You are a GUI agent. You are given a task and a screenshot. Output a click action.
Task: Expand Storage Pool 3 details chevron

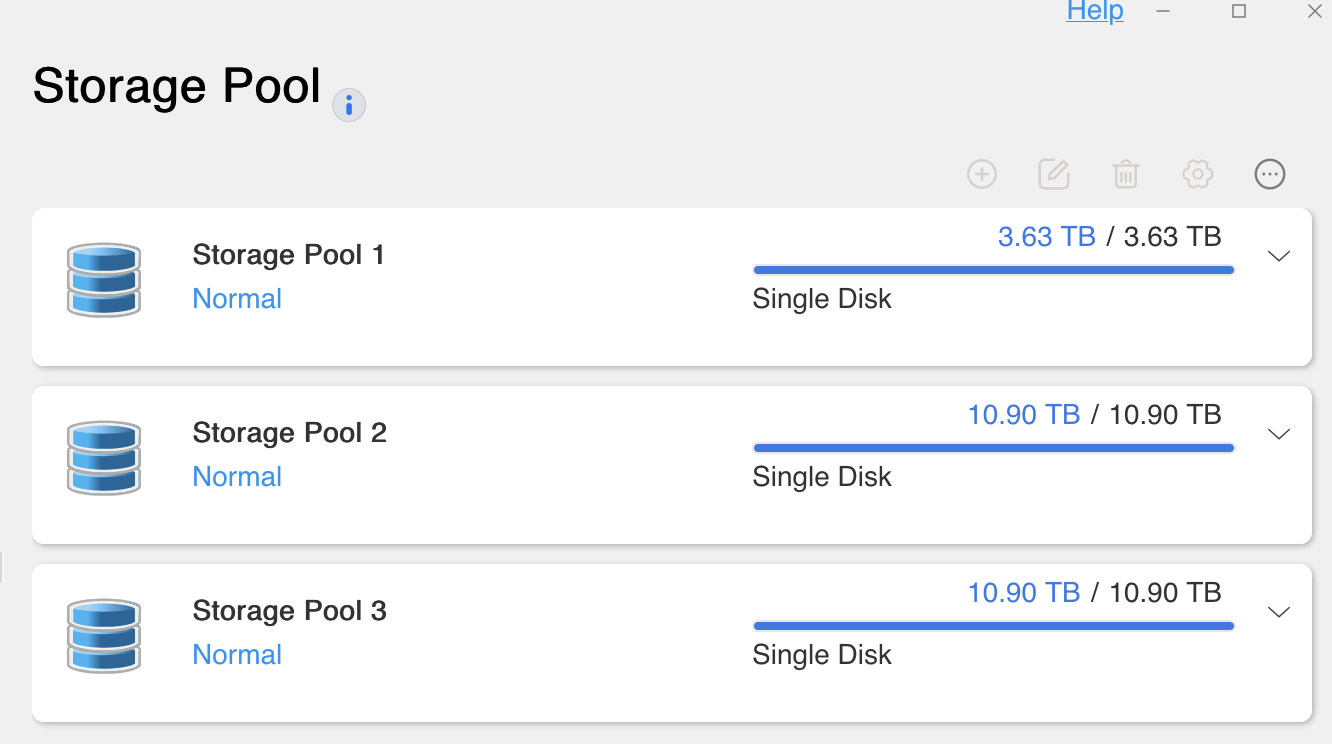1279,612
